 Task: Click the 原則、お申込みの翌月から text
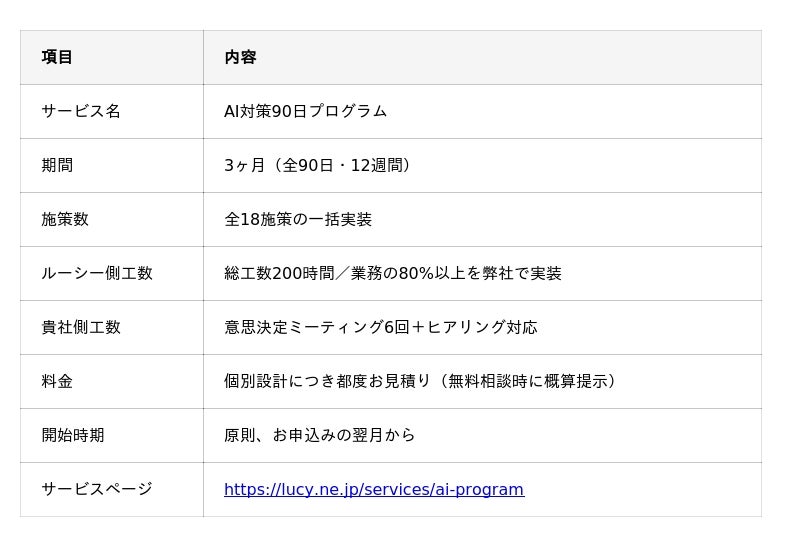(319, 435)
